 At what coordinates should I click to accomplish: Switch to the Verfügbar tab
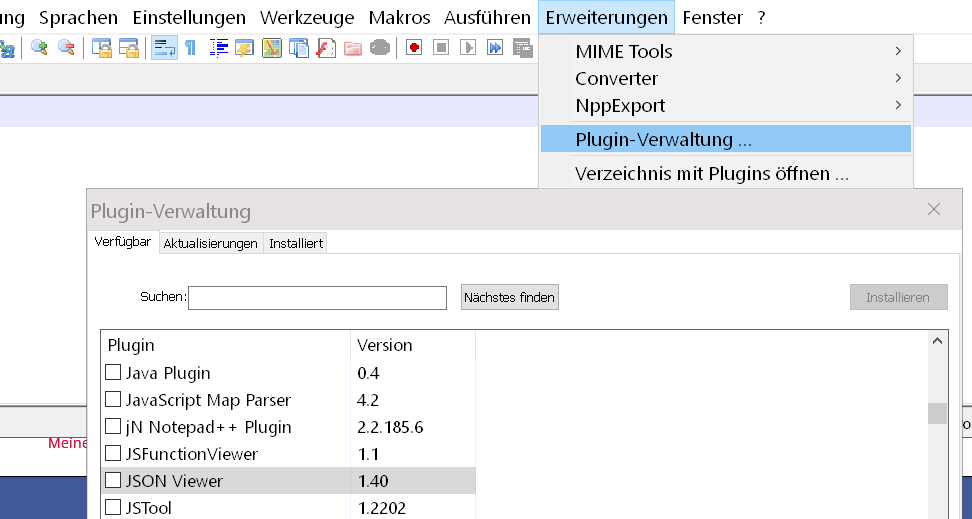tap(123, 242)
